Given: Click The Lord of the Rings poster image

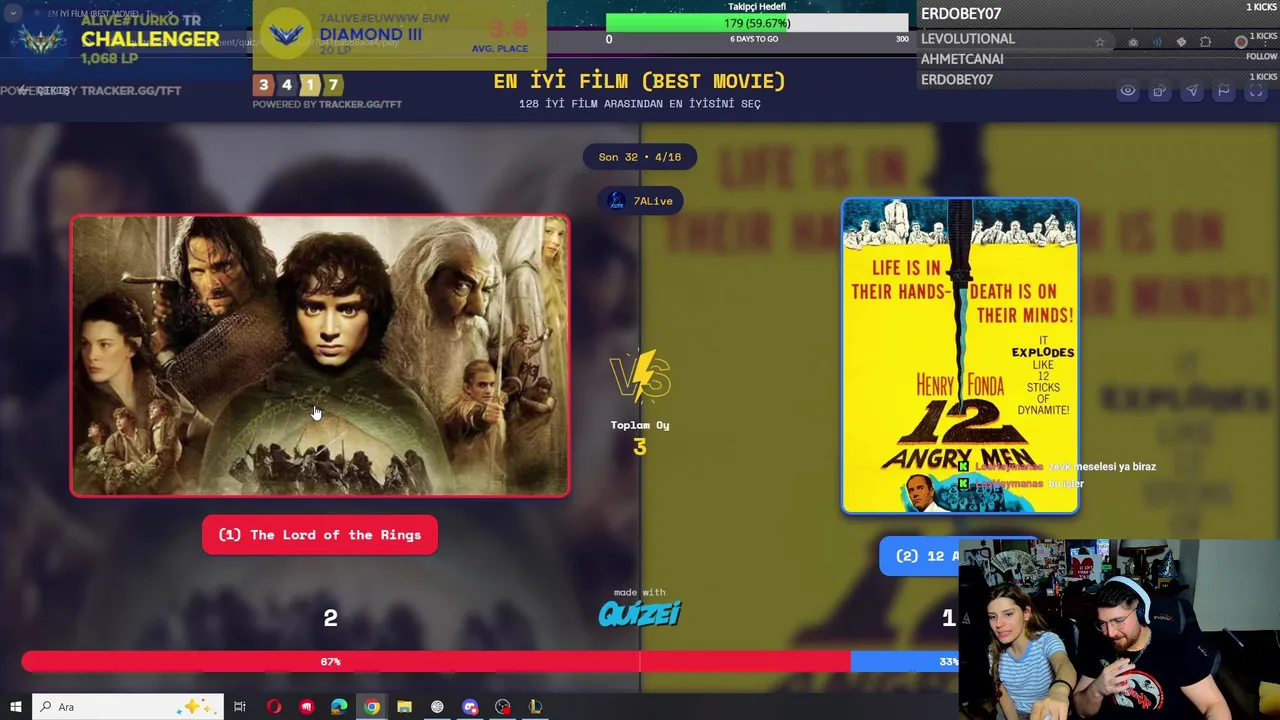Looking at the screenshot, I should [x=320, y=356].
